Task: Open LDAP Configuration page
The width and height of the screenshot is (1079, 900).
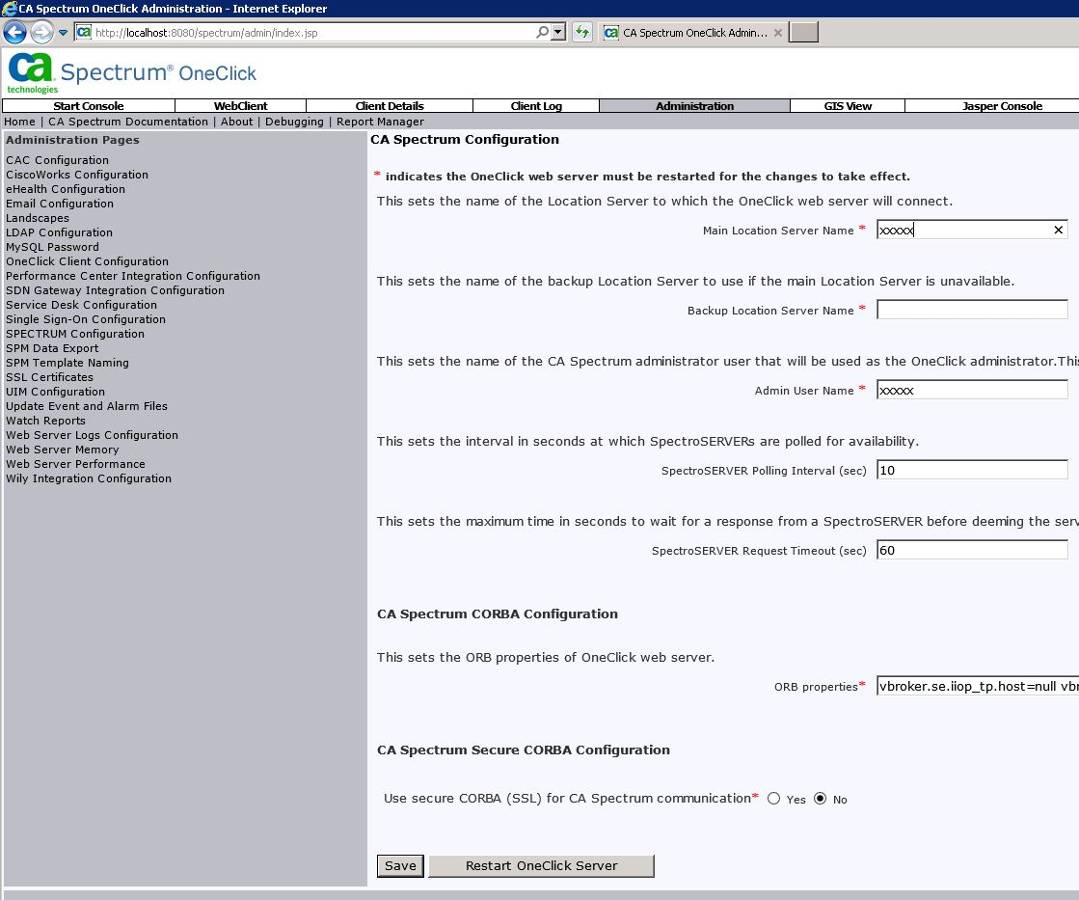Action: pyautogui.click(x=59, y=233)
